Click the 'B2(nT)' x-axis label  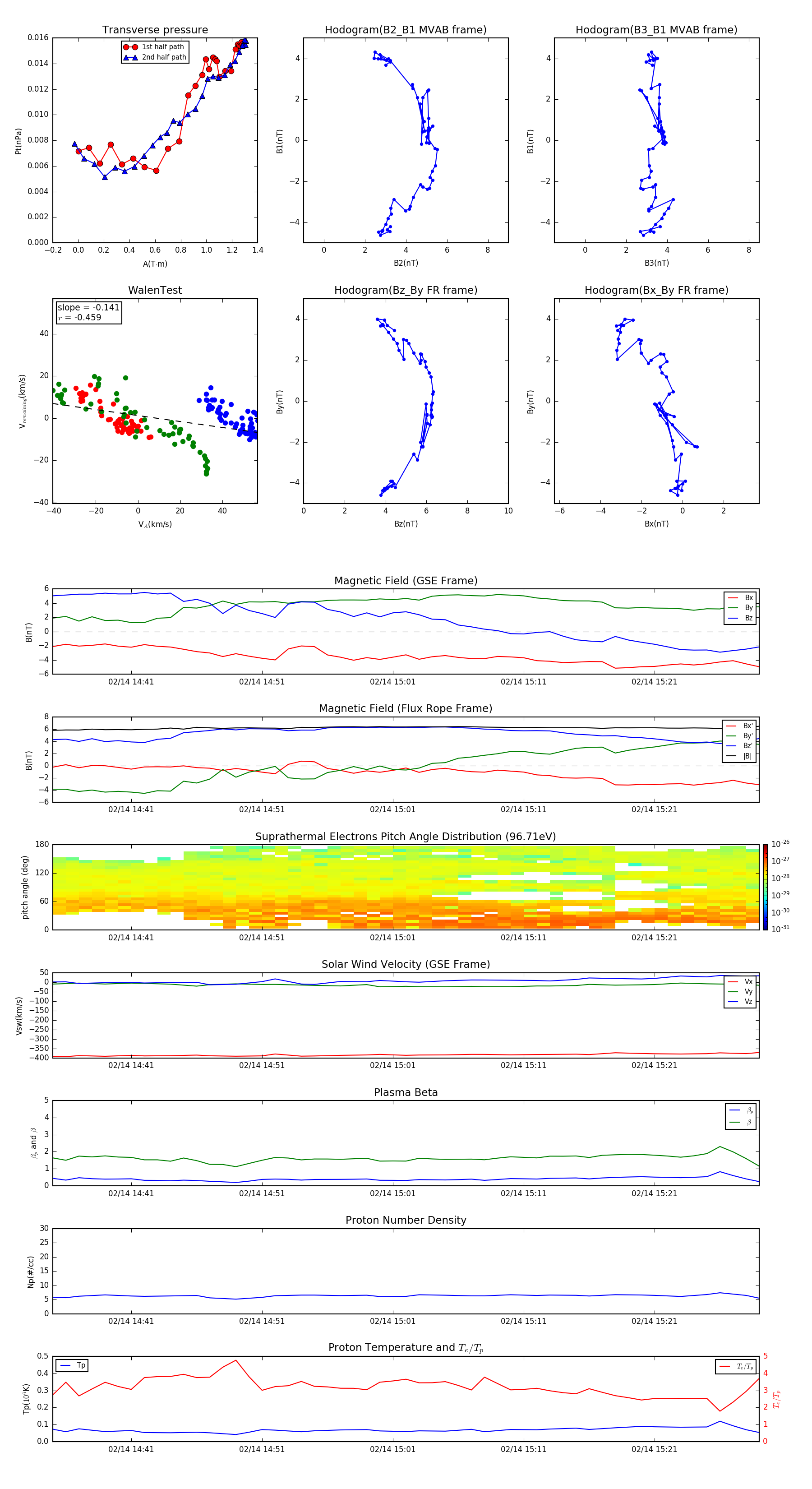click(406, 263)
